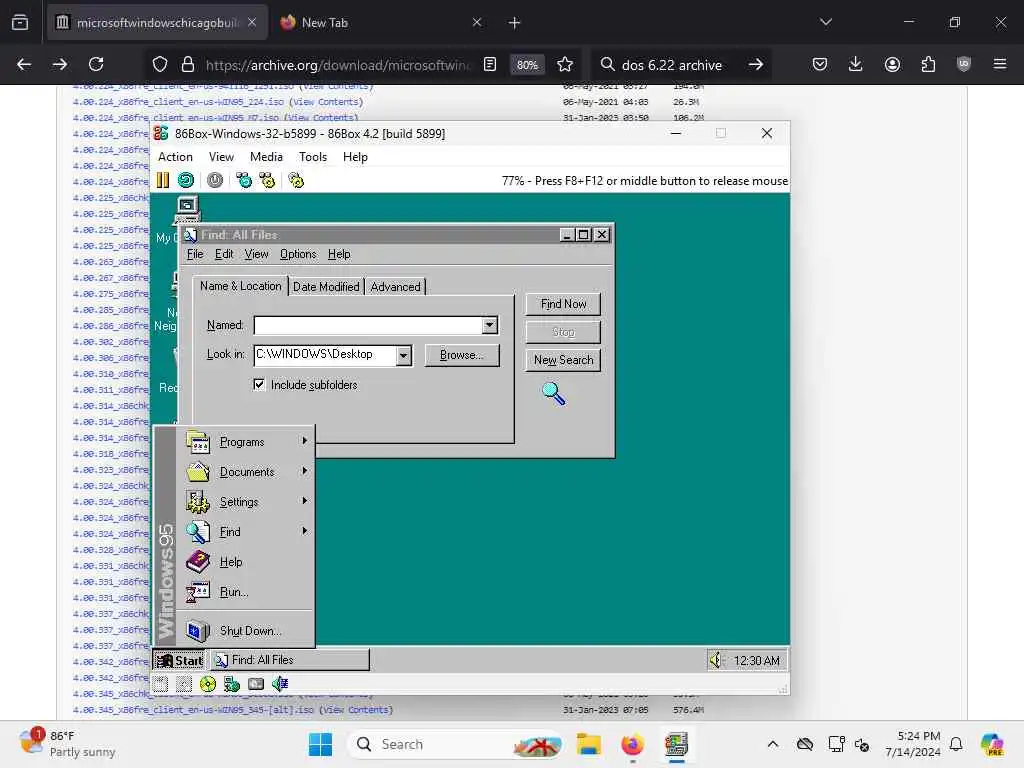Viewport: 1024px width, 768px height.
Task: Click Windows taskbar Search box
Action: [x=456, y=744]
